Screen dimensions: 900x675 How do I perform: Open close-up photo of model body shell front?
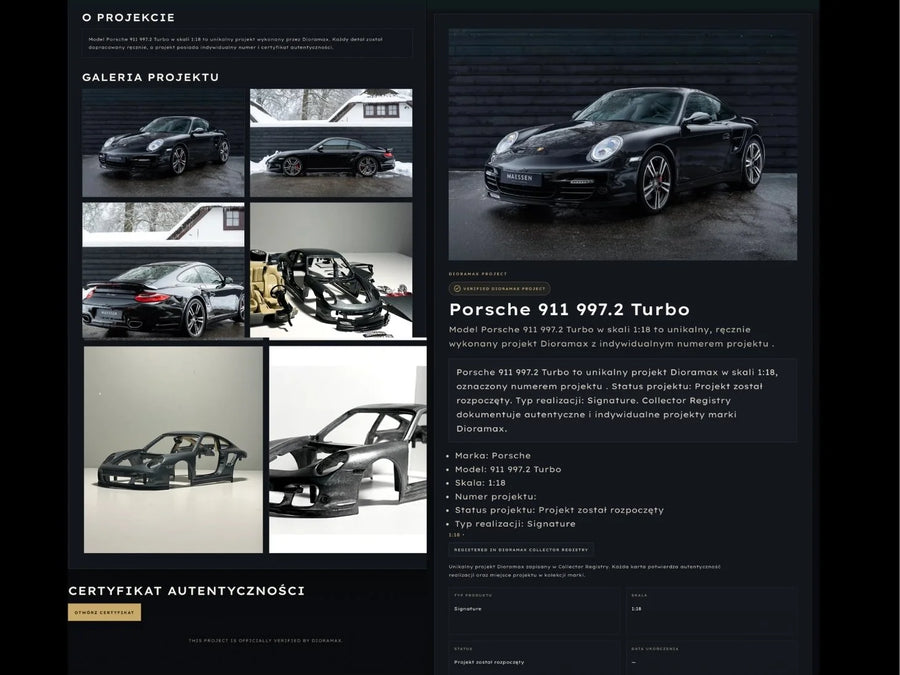click(348, 449)
